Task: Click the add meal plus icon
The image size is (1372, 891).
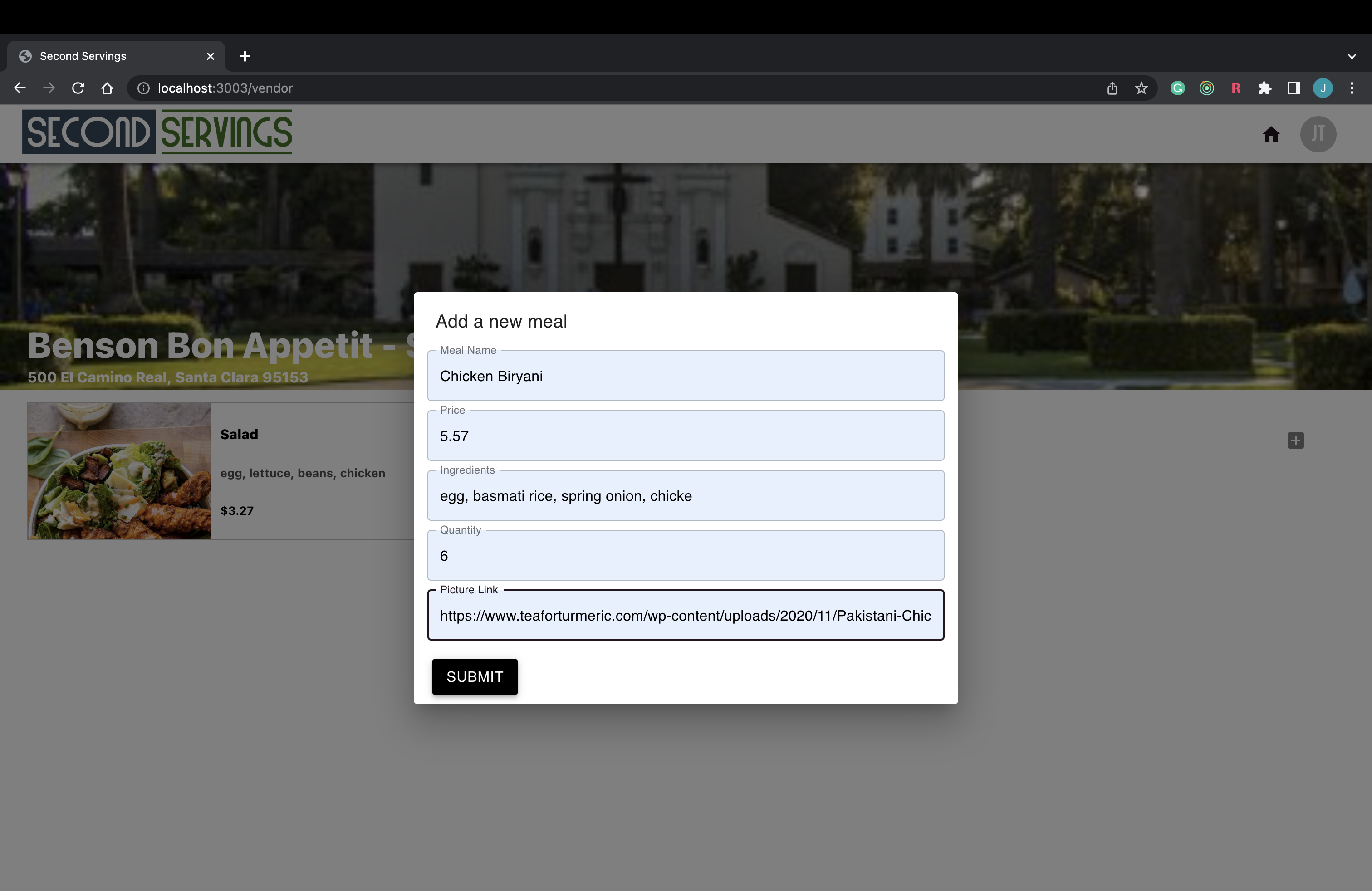Action: tap(1295, 441)
